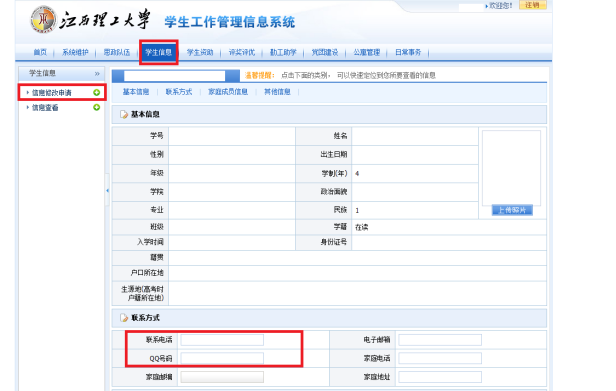The image size is (616, 391).
Task: Click the 出生日期 label cell
Action: click(323, 155)
